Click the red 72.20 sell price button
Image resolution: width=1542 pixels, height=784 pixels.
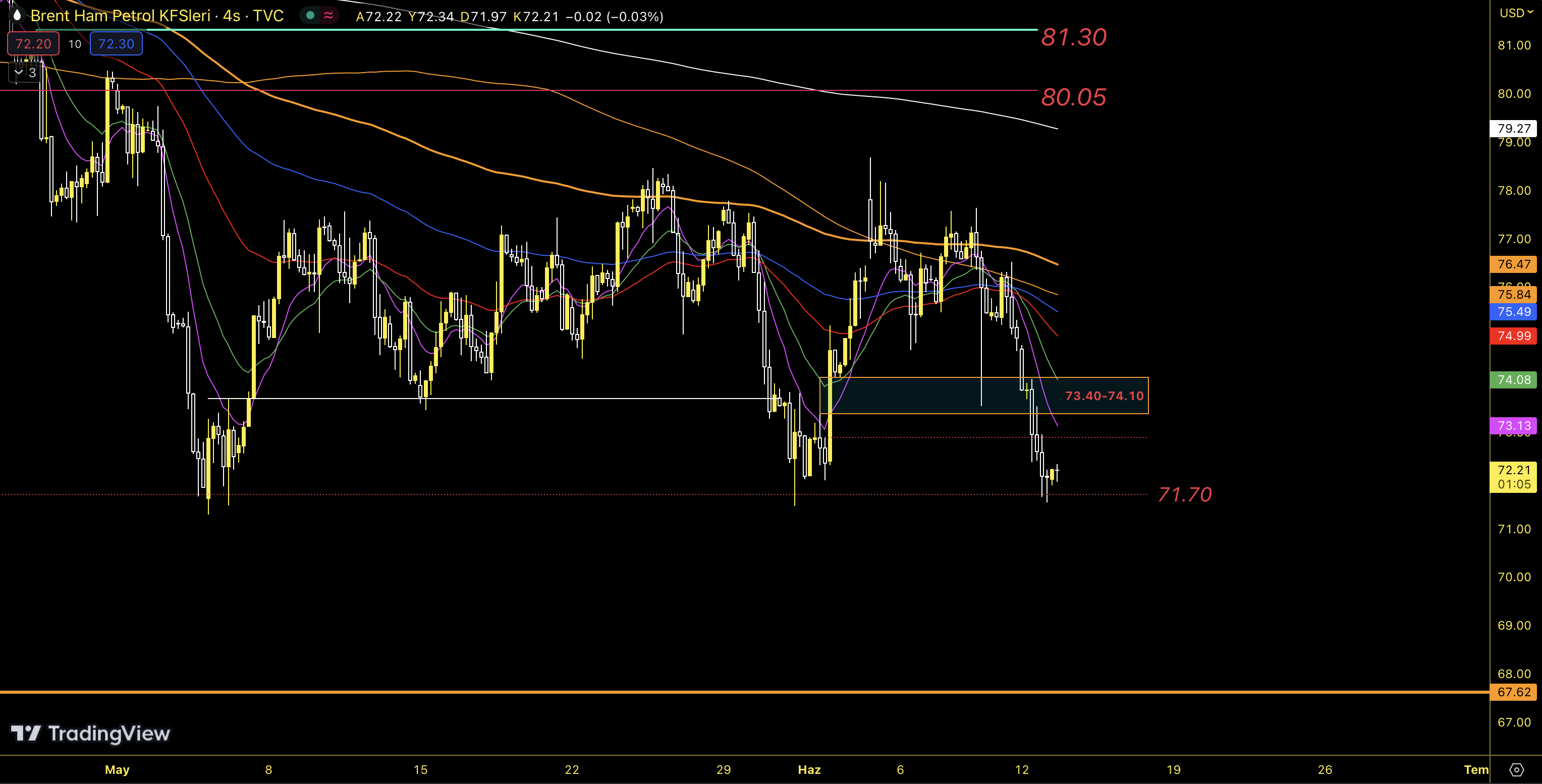click(33, 44)
